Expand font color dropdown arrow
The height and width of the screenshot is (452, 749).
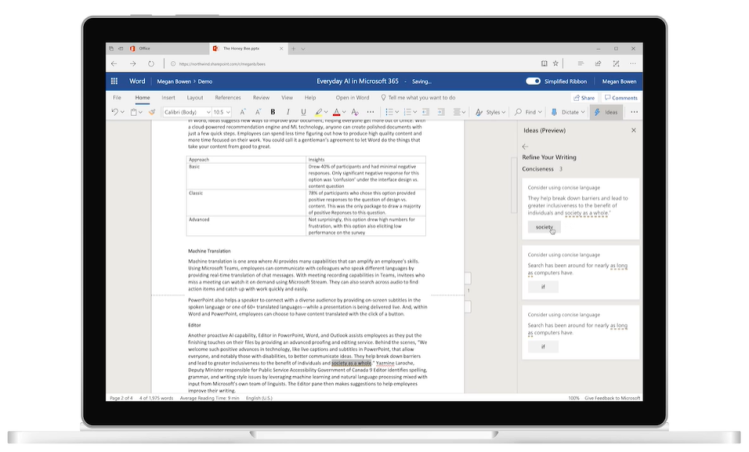click(344, 112)
